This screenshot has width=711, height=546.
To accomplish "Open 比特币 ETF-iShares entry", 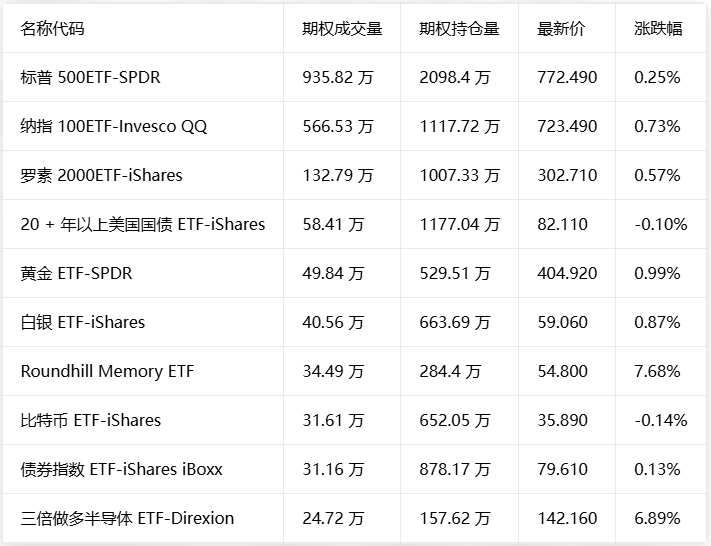I will (x=354, y=420).
